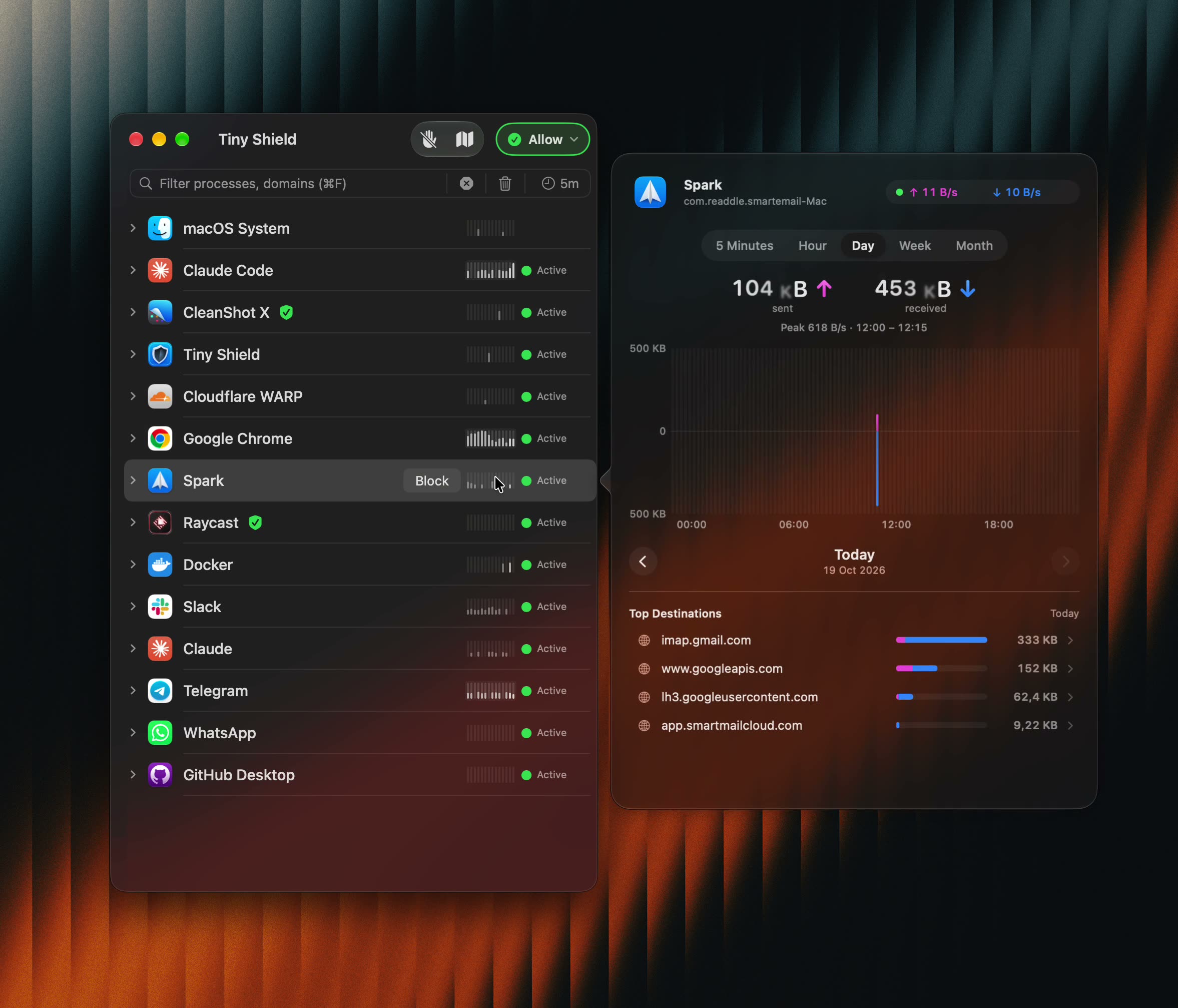1178x1008 pixels.
Task: Select the Day tab
Action: [x=862, y=246]
